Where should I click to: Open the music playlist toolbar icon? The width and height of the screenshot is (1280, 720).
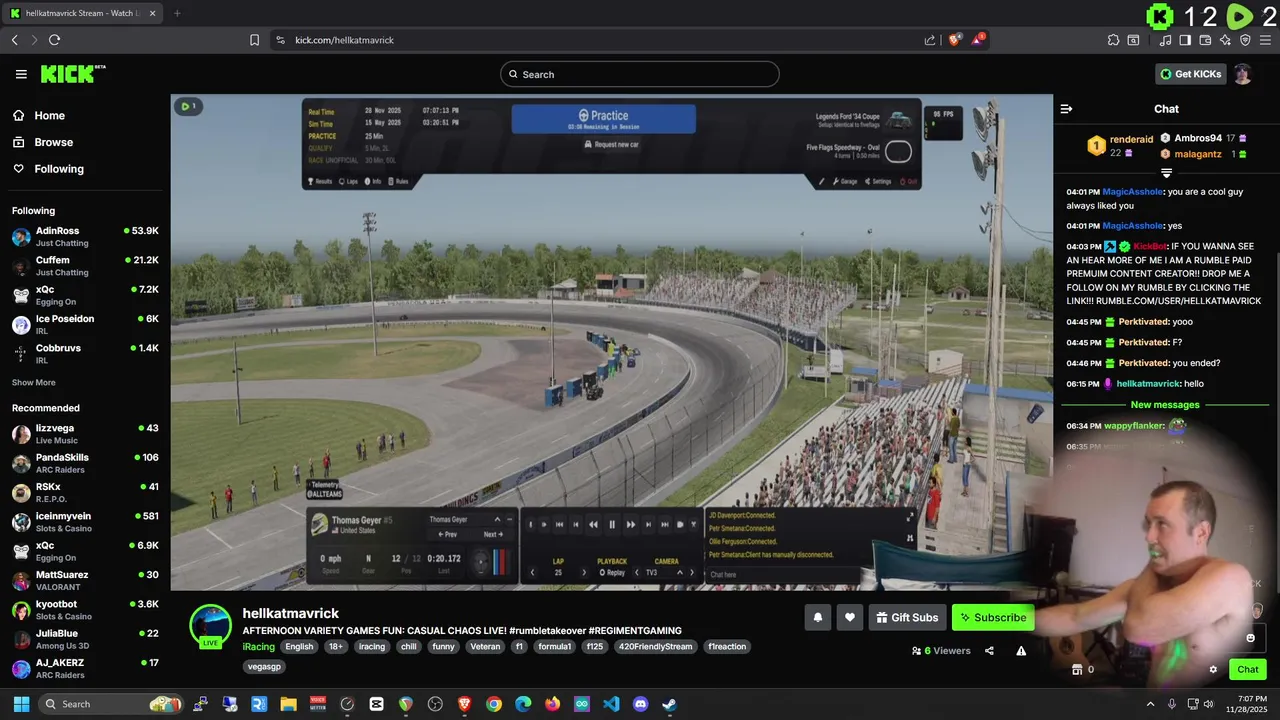(1165, 40)
